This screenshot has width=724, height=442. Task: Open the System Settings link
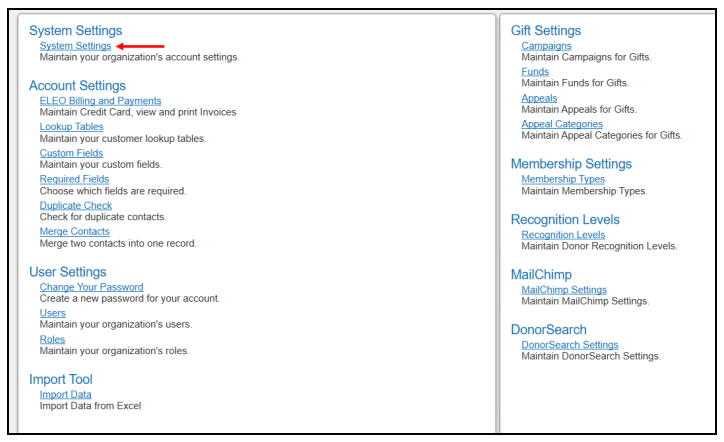pos(75,46)
